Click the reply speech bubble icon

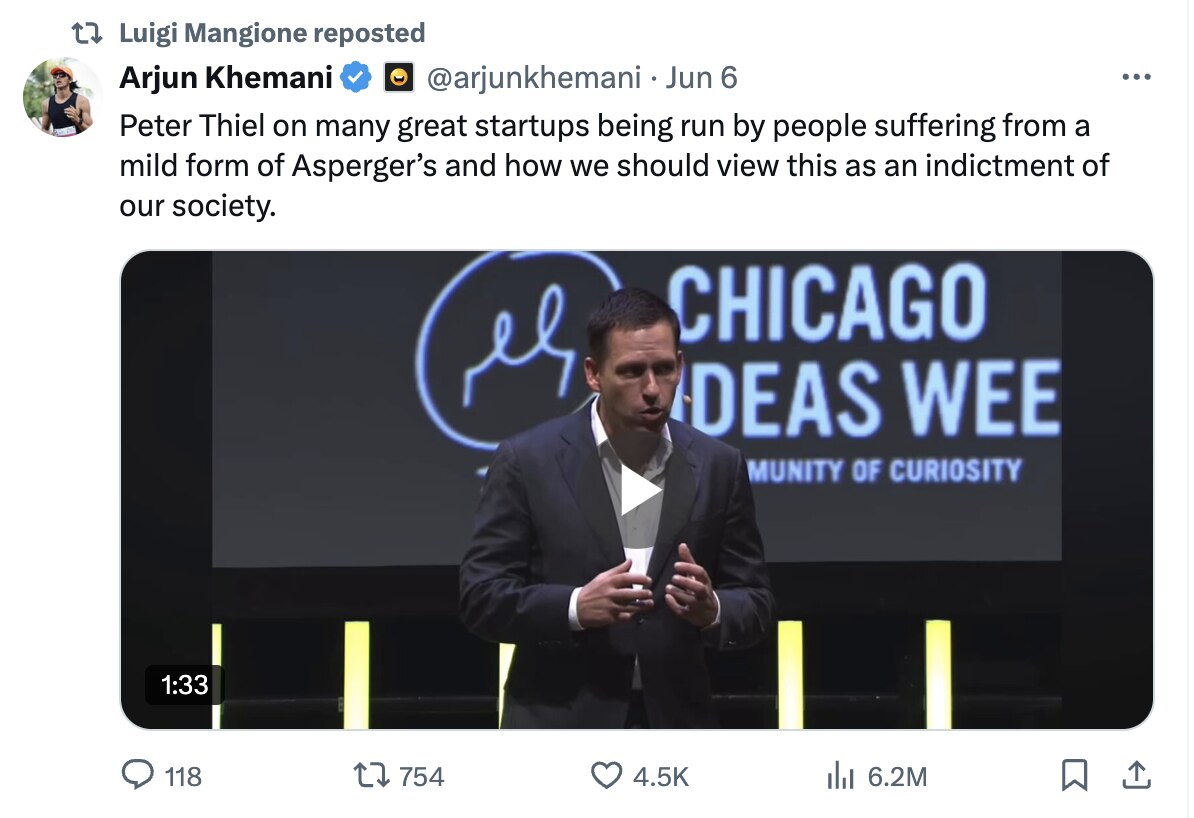point(137,775)
